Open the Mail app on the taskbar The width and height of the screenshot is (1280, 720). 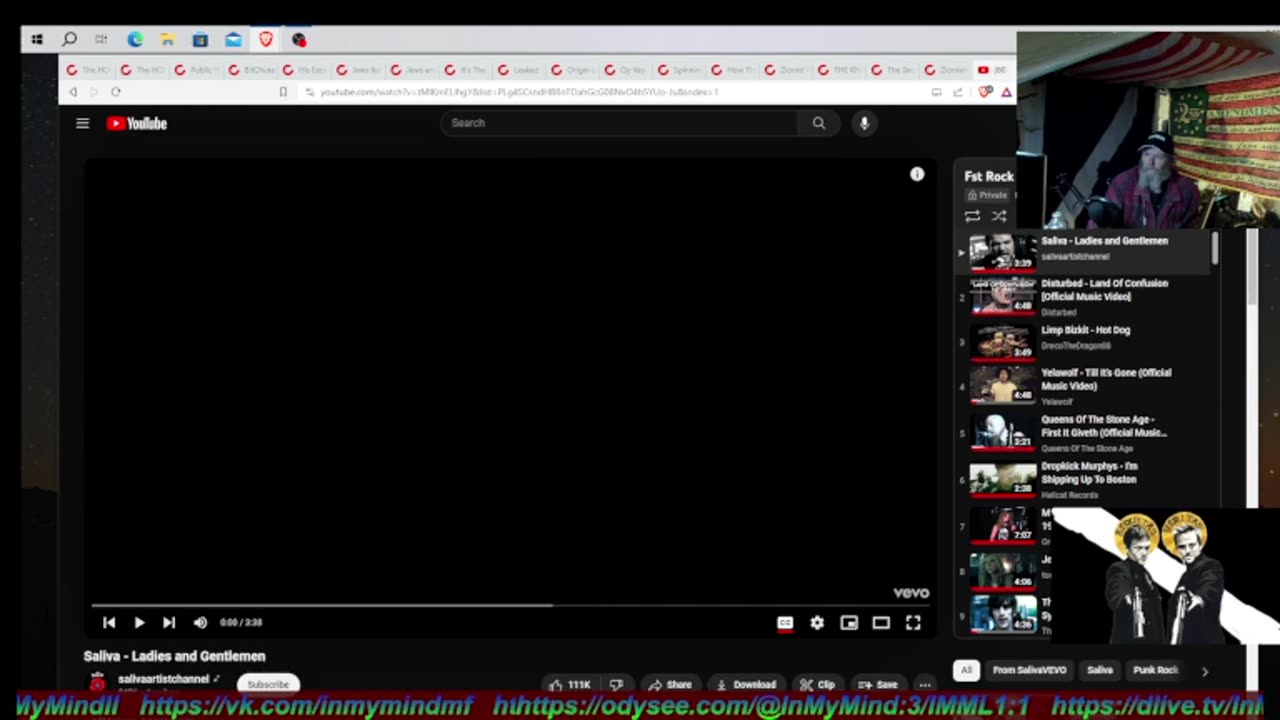click(233, 40)
